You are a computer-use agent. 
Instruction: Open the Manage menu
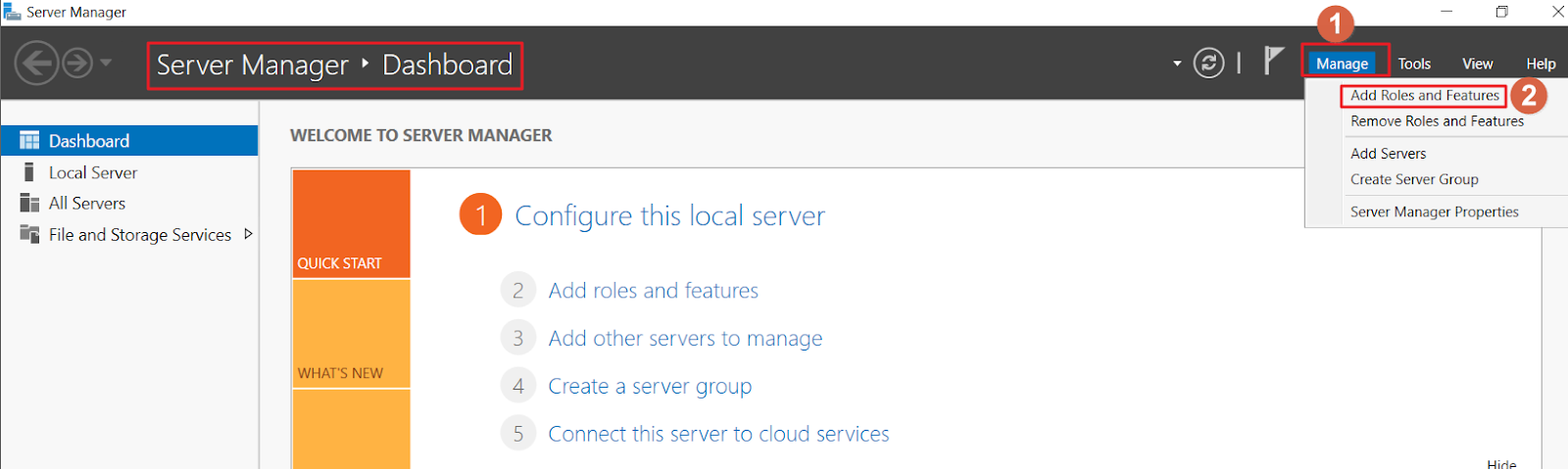click(1342, 64)
